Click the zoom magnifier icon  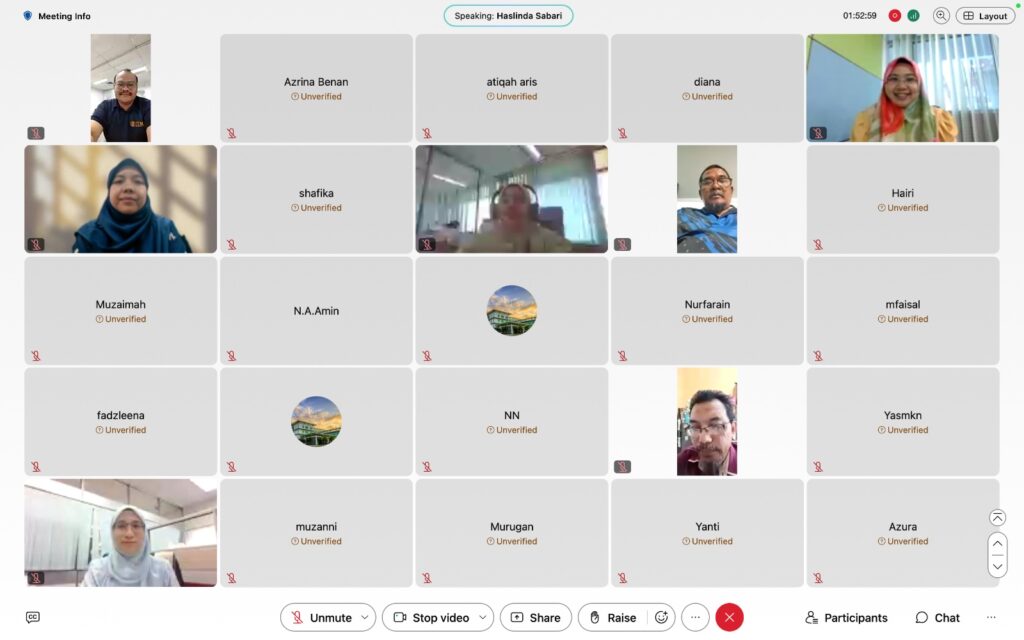pos(941,16)
